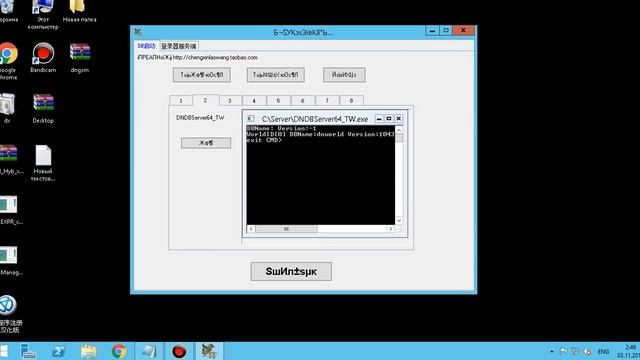This screenshot has height=360, width=640.
Task: Open the console window system menu icon
Action: [x=250, y=119]
